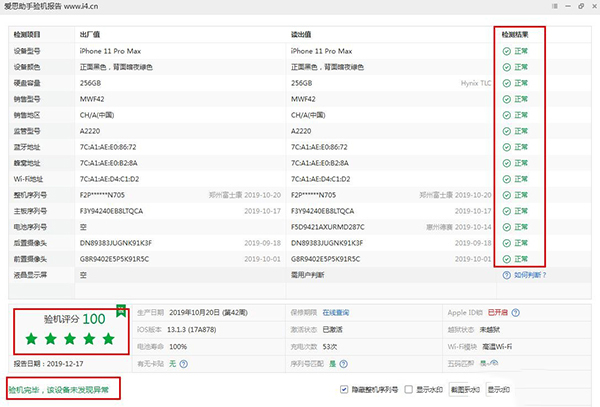The image size is (600, 407).
Task: Click the button right of 显示水印 checkbox
Action: tap(464, 389)
